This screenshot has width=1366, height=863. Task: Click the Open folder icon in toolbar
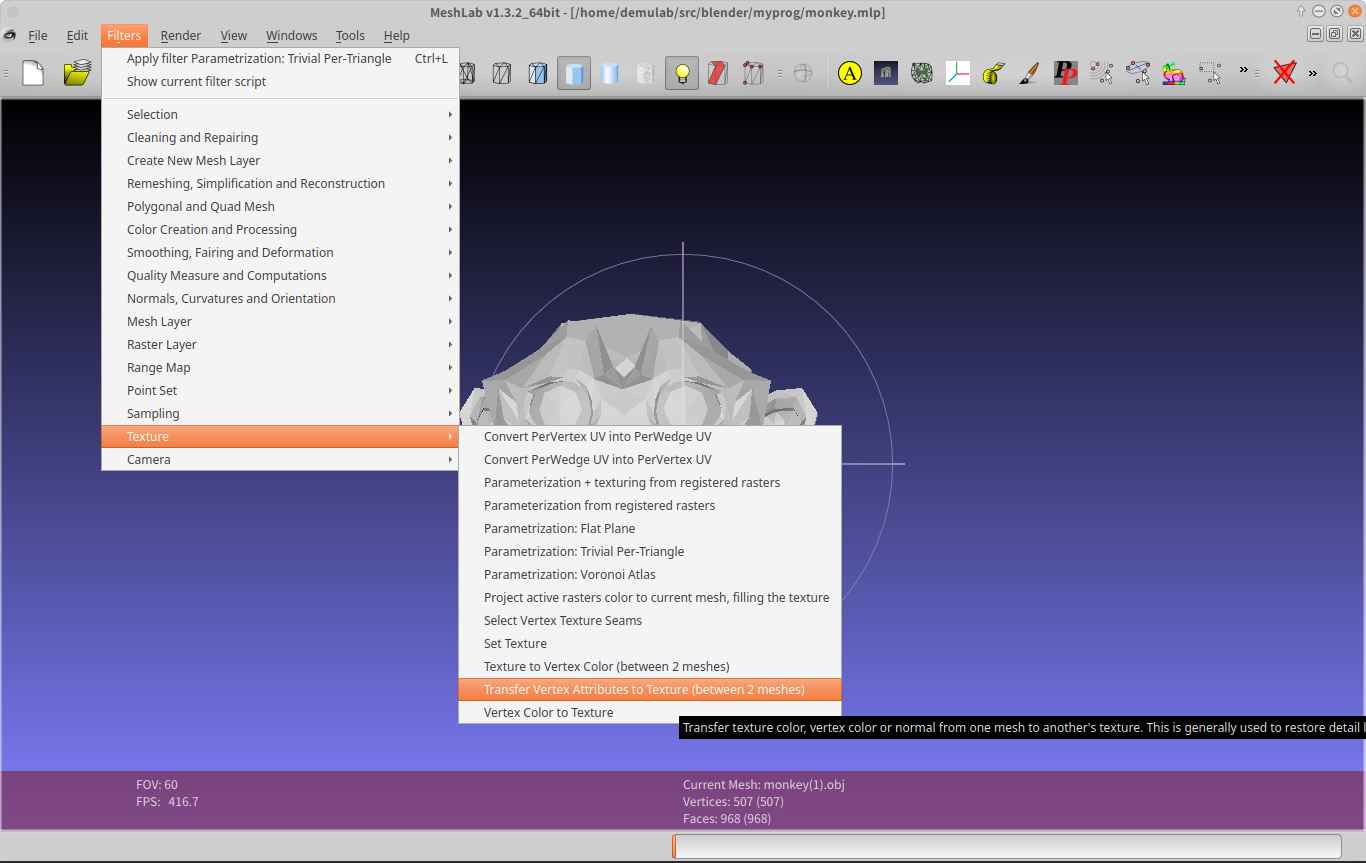tap(77, 73)
